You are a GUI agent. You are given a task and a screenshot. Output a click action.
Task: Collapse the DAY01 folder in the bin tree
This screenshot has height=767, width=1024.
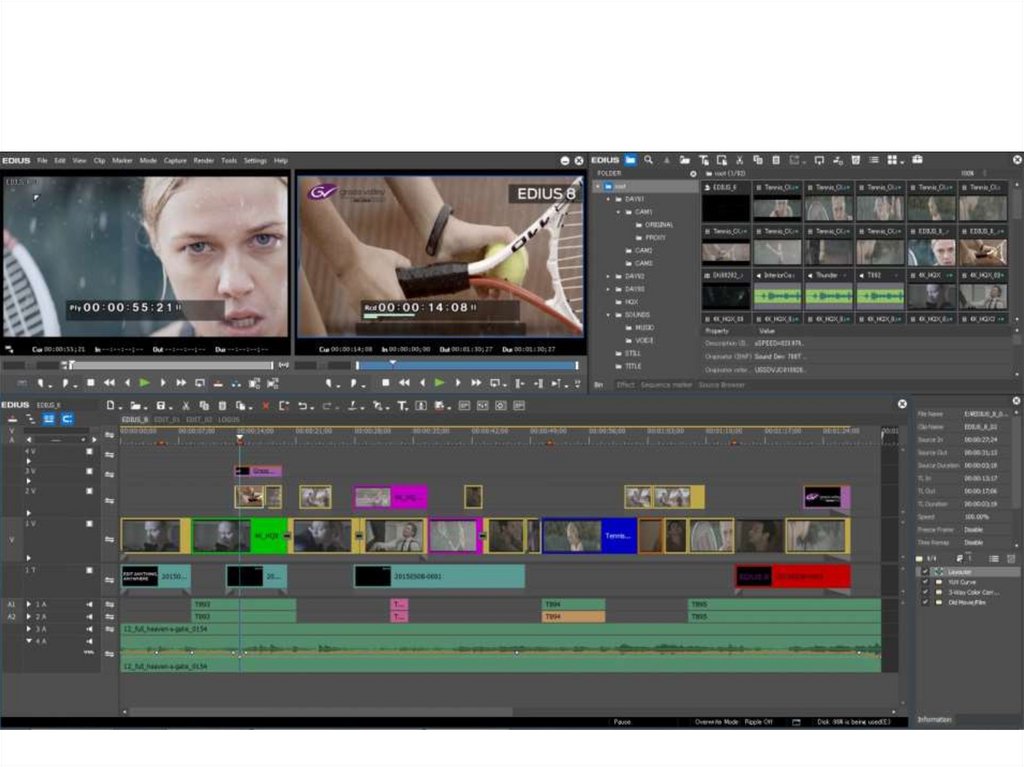pyautogui.click(x=609, y=199)
